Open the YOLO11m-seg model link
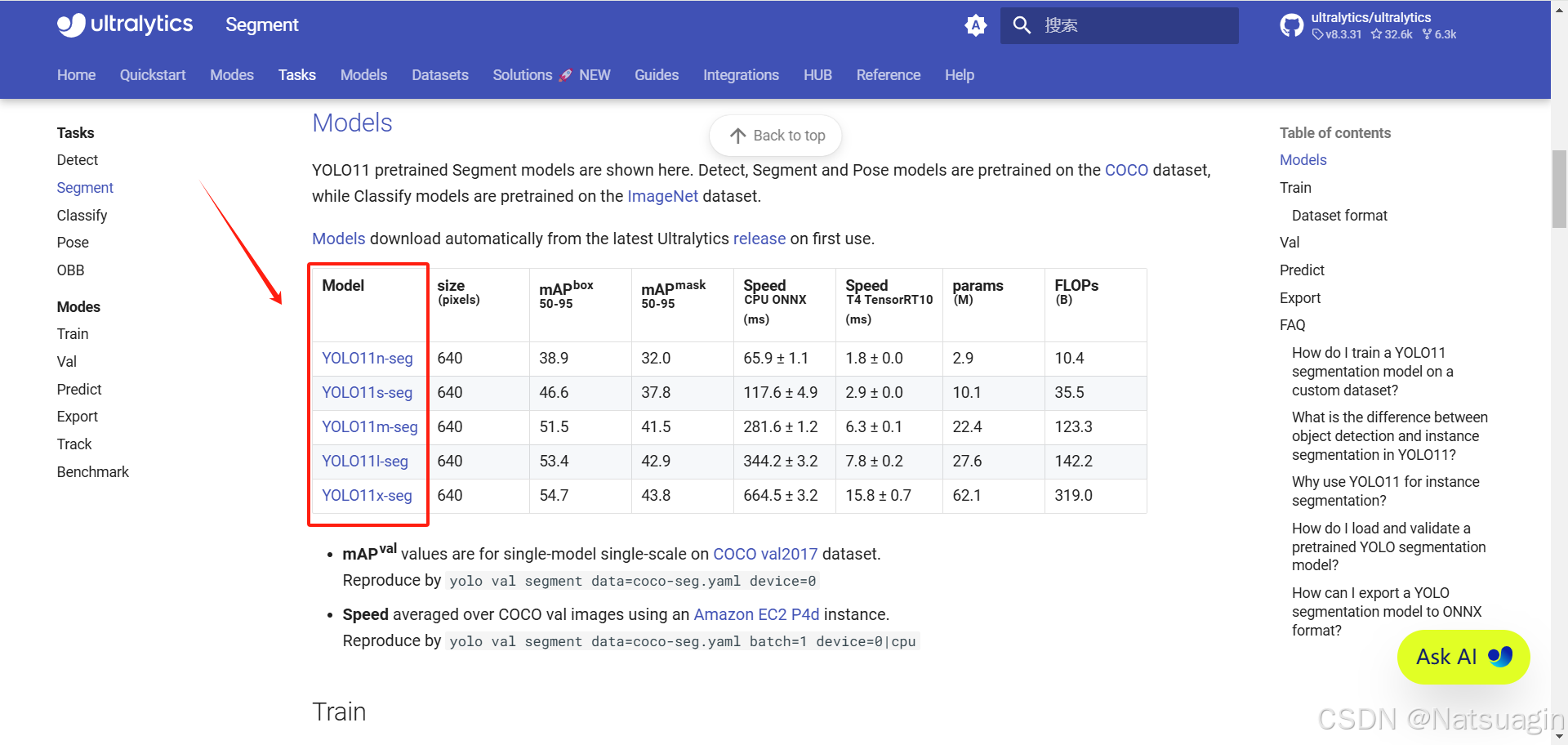Viewport: 1568px width, 745px height. click(x=370, y=427)
